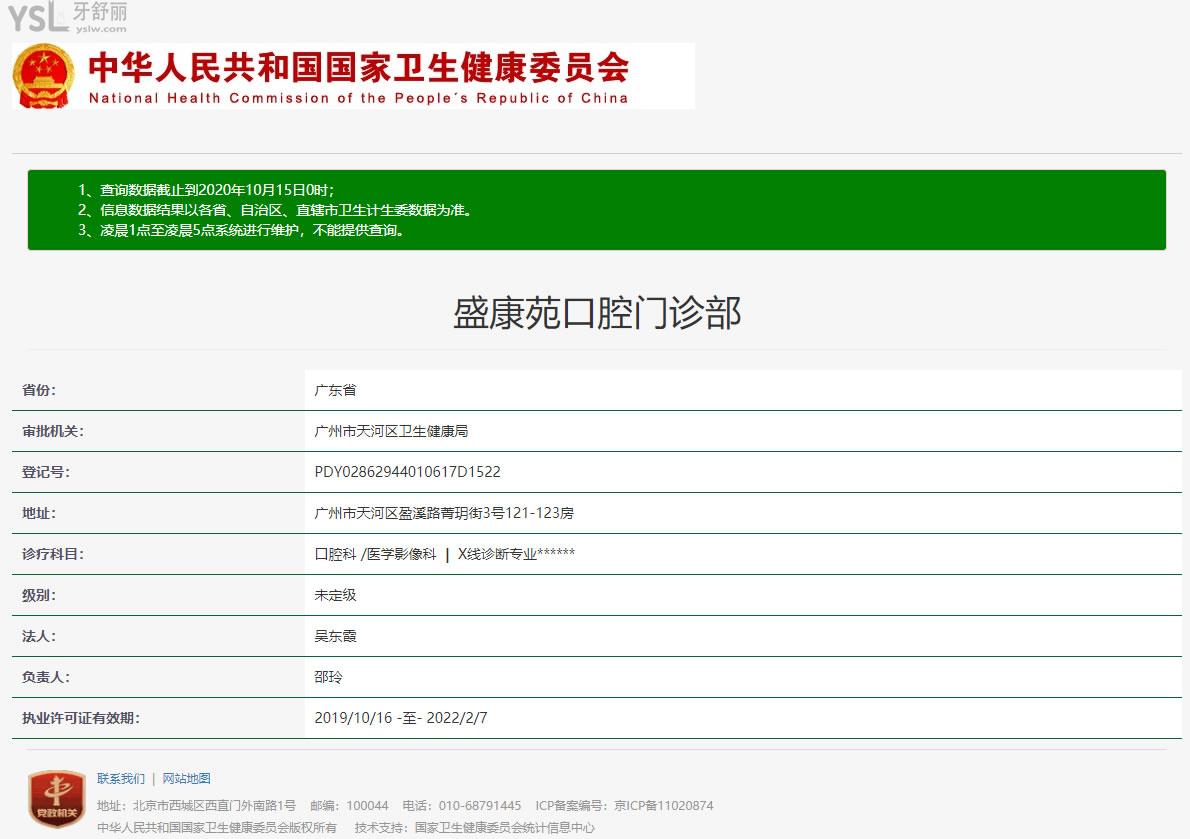Click the 法人: label
The width and height of the screenshot is (1190, 839).
click(x=39, y=636)
